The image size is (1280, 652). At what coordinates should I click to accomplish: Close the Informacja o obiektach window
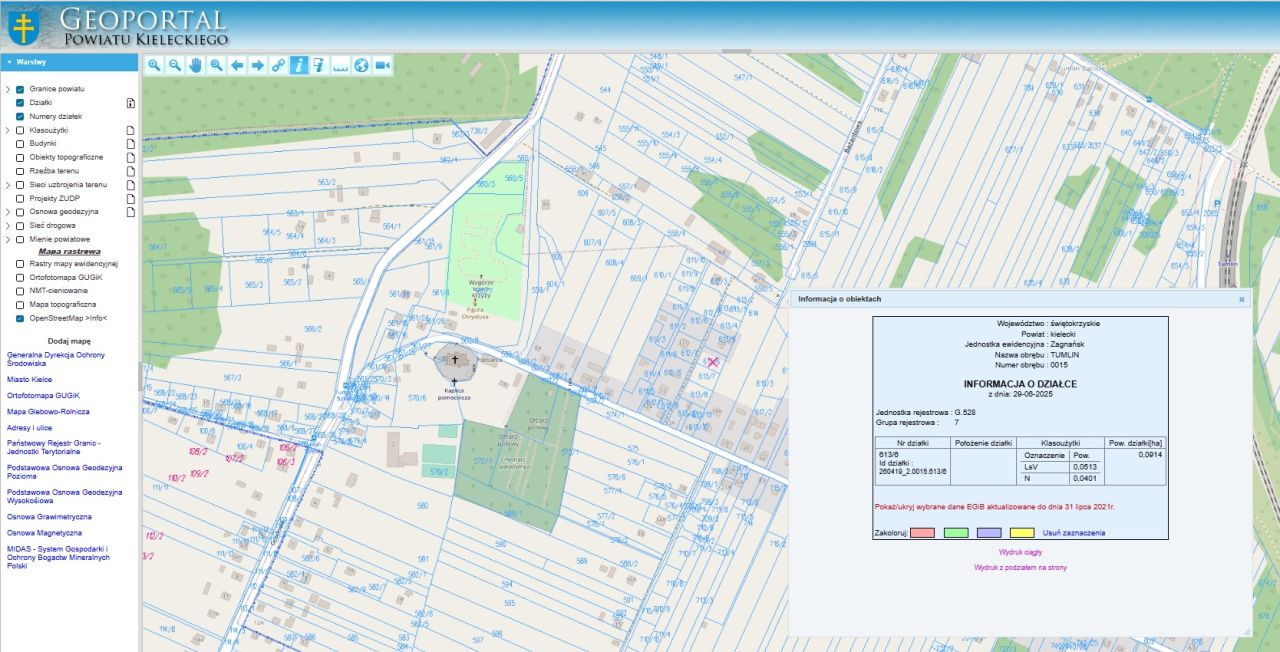[x=1242, y=299]
